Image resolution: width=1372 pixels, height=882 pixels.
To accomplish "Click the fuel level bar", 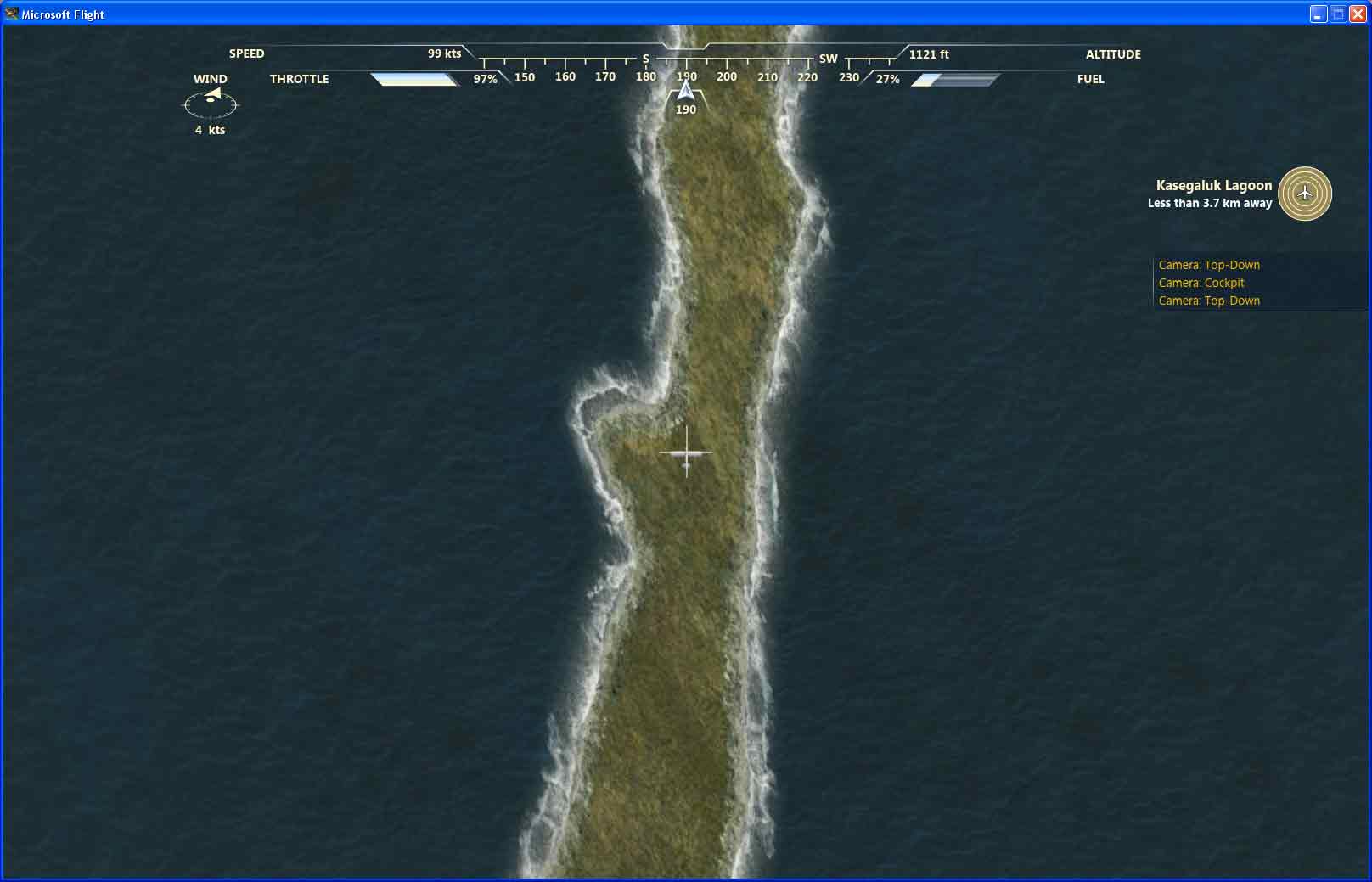I will 955,79.
